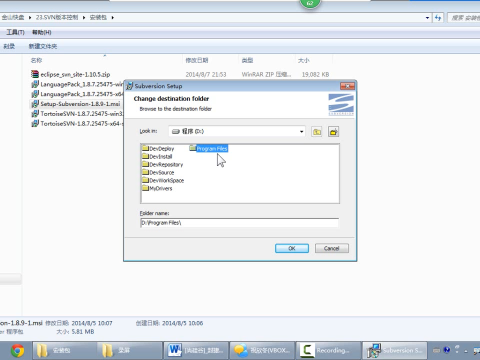
Task: Switch to 安装包 folder taskbar item
Action: coord(64,350)
